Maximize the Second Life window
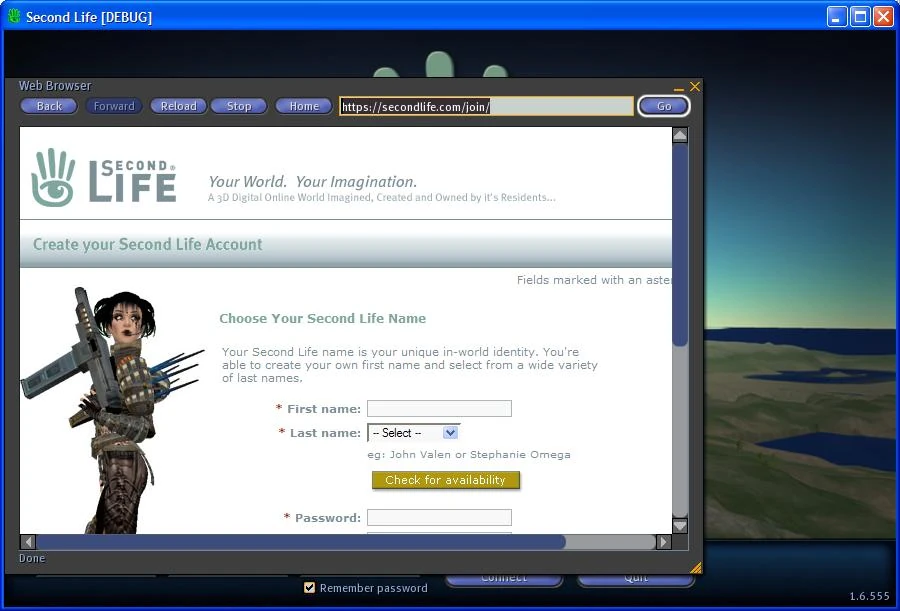 pos(860,17)
